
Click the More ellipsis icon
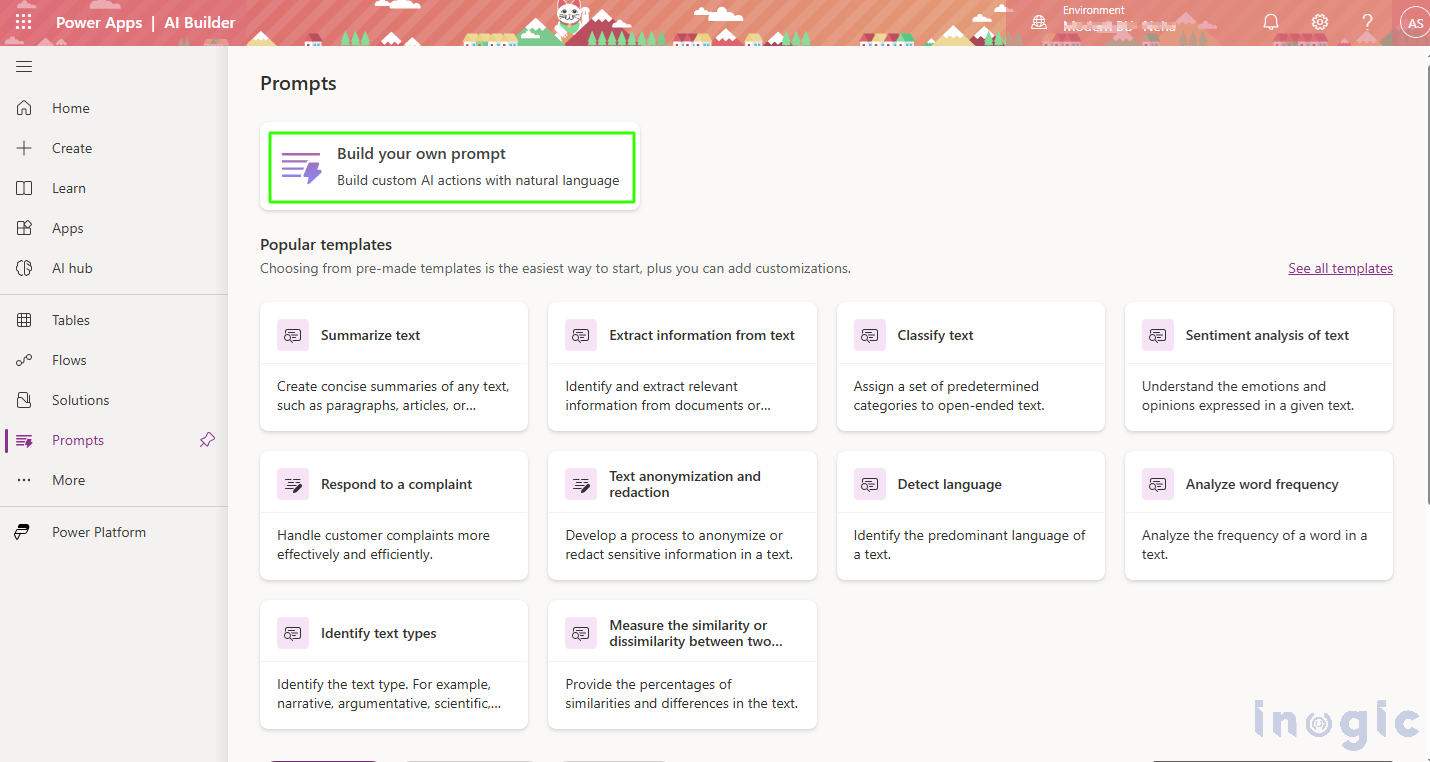[x=24, y=480]
